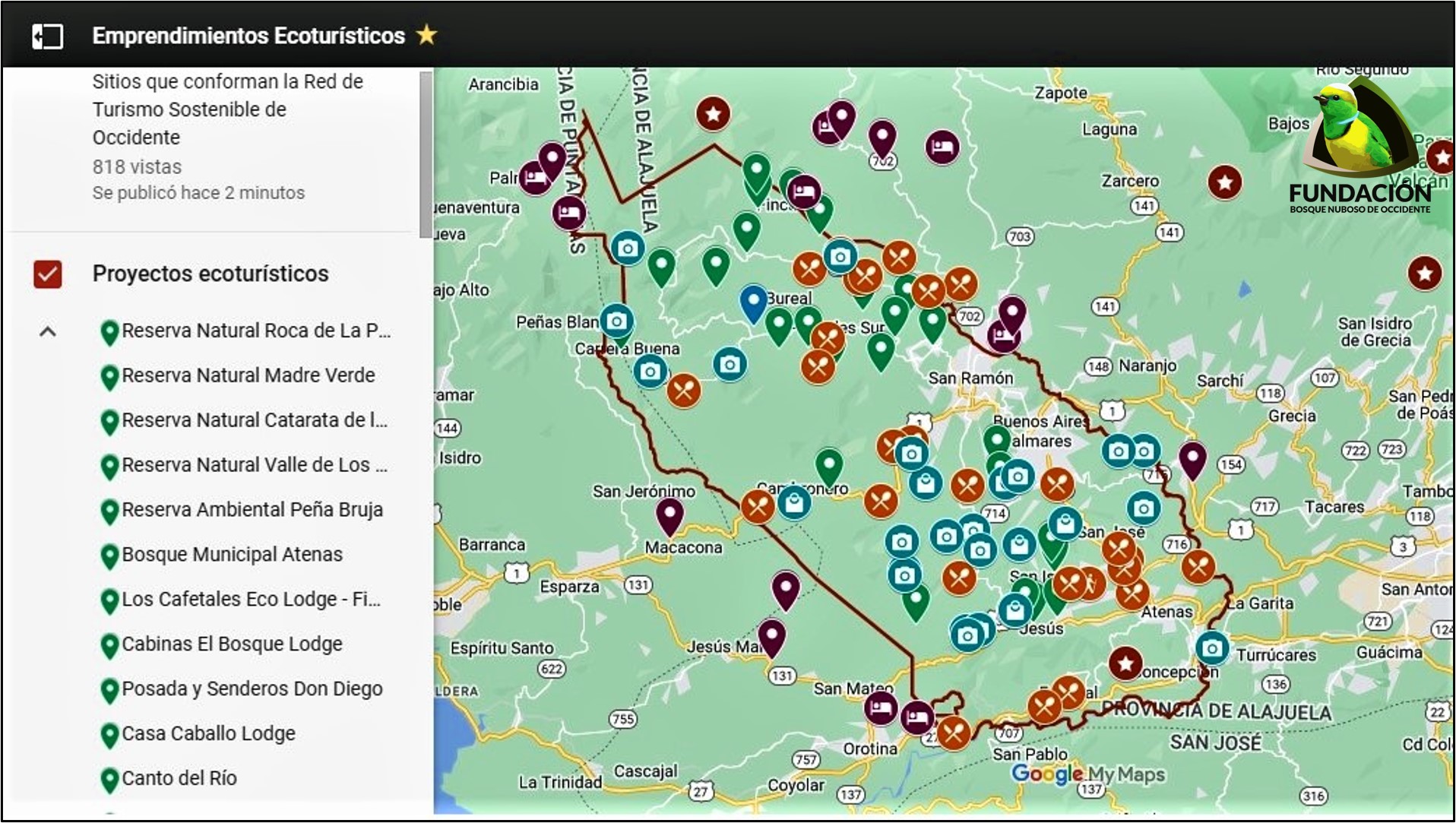Click the star marker near Concepción
1456x823 pixels.
pyautogui.click(x=1125, y=663)
